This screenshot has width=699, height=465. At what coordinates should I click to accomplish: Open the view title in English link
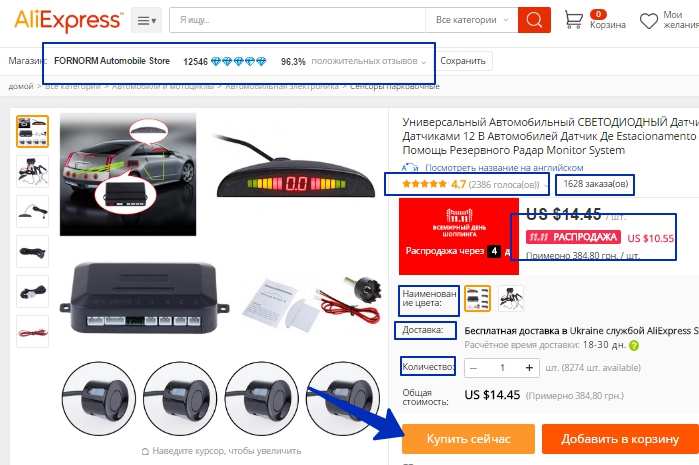[504, 168]
